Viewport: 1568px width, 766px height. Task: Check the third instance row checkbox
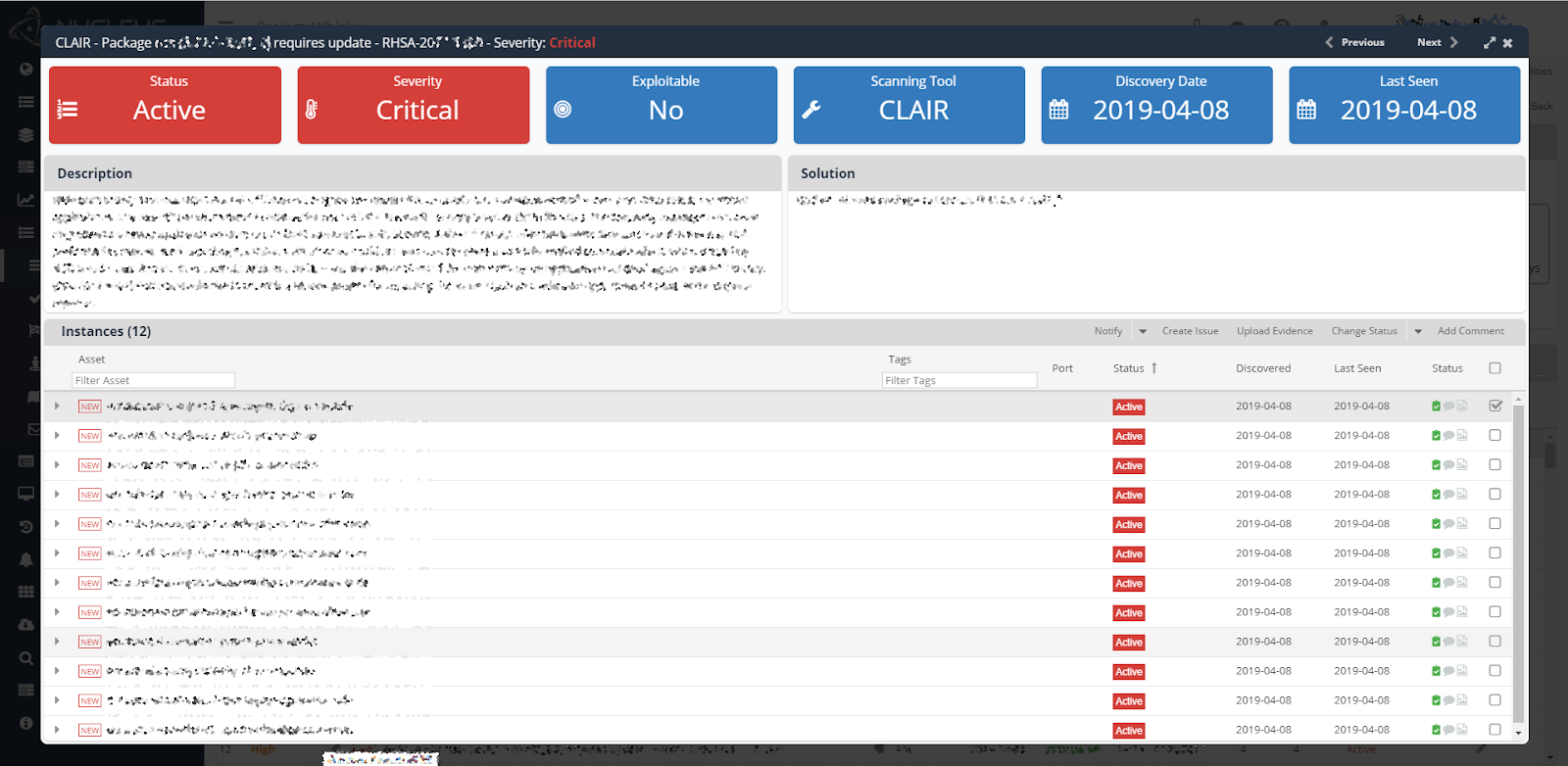(1494, 465)
